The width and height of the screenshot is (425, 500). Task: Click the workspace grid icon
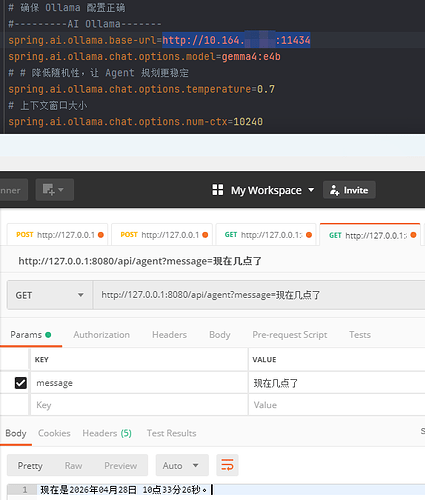click(x=218, y=190)
